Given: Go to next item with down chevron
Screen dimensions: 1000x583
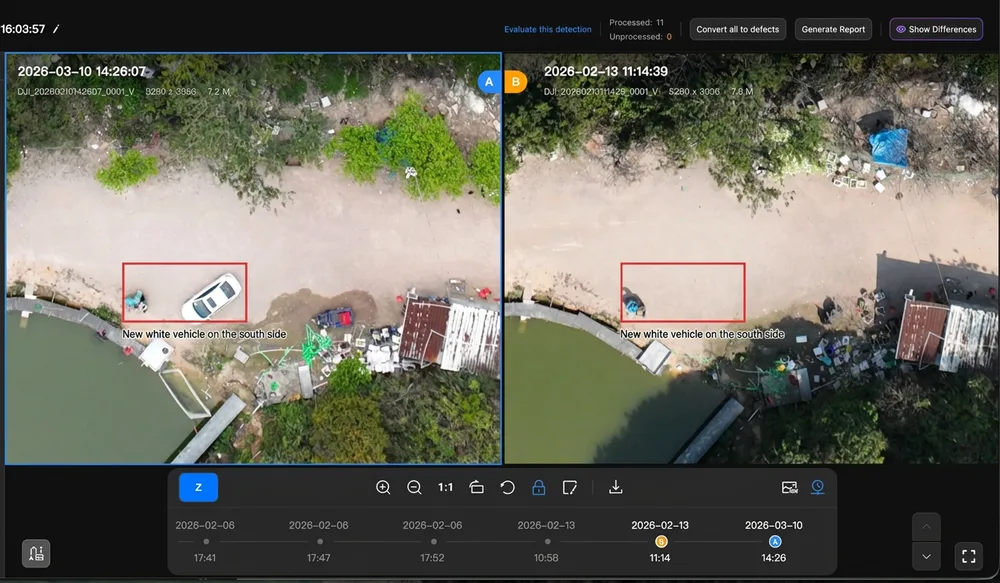Looking at the screenshot, I should pyautogui.click(x=927, y=556).
